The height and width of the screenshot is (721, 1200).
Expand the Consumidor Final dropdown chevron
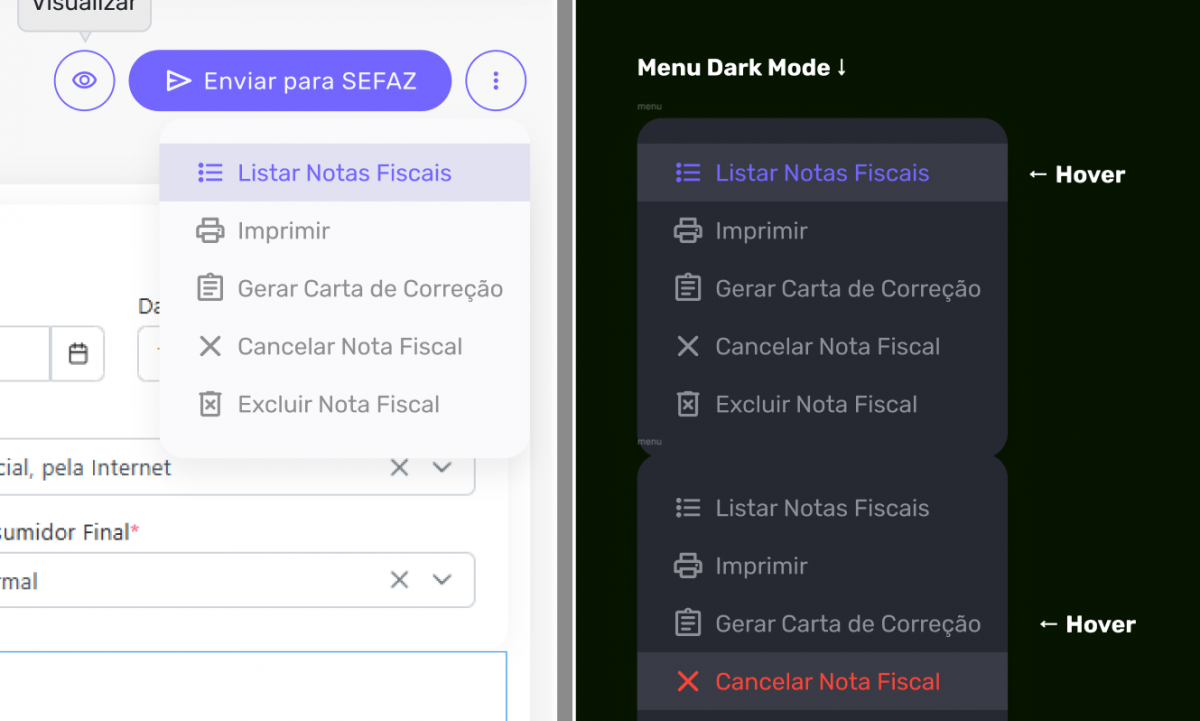pyautogui.click(x=442, y=580)
